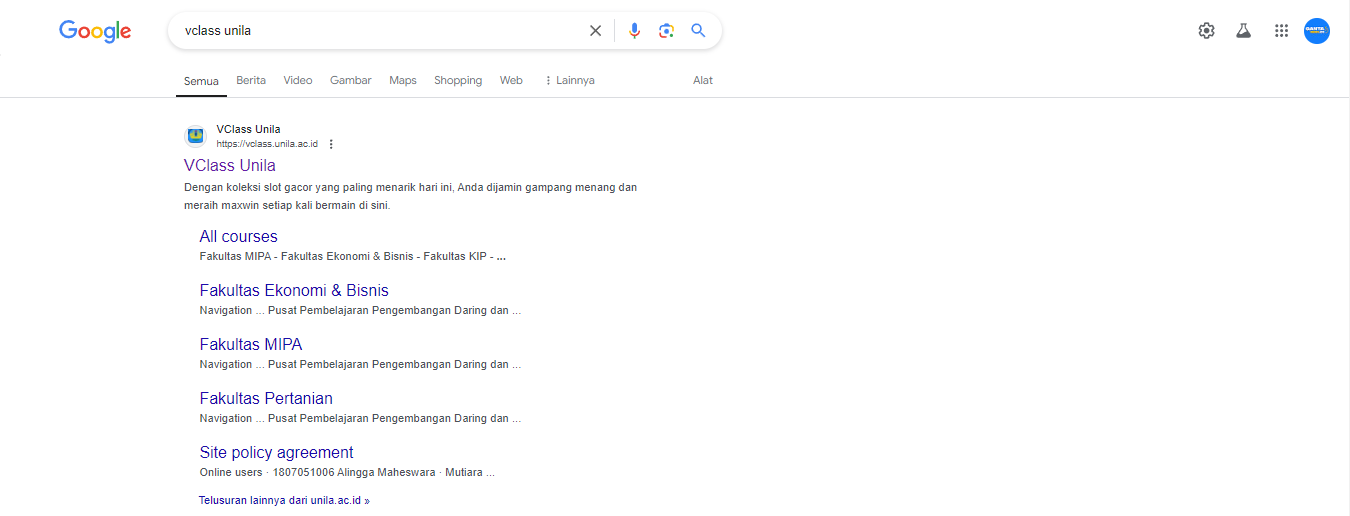Open Google Lens image search

(666, 31)
